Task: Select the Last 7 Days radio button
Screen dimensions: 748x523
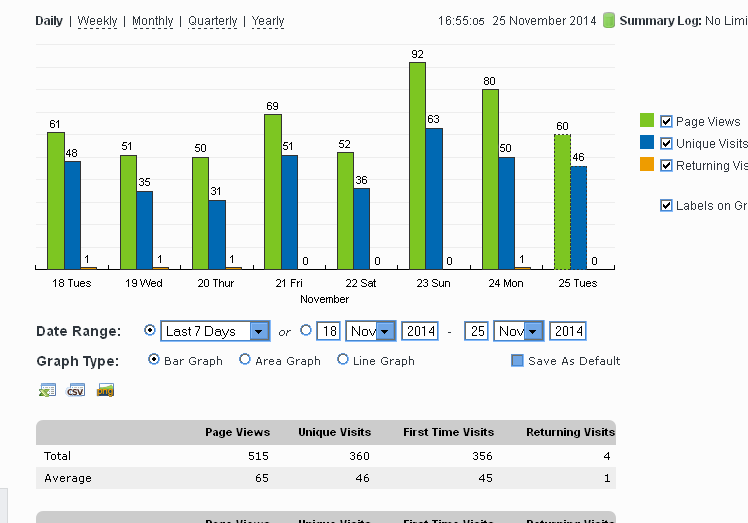Action: (x=150, y=330)
